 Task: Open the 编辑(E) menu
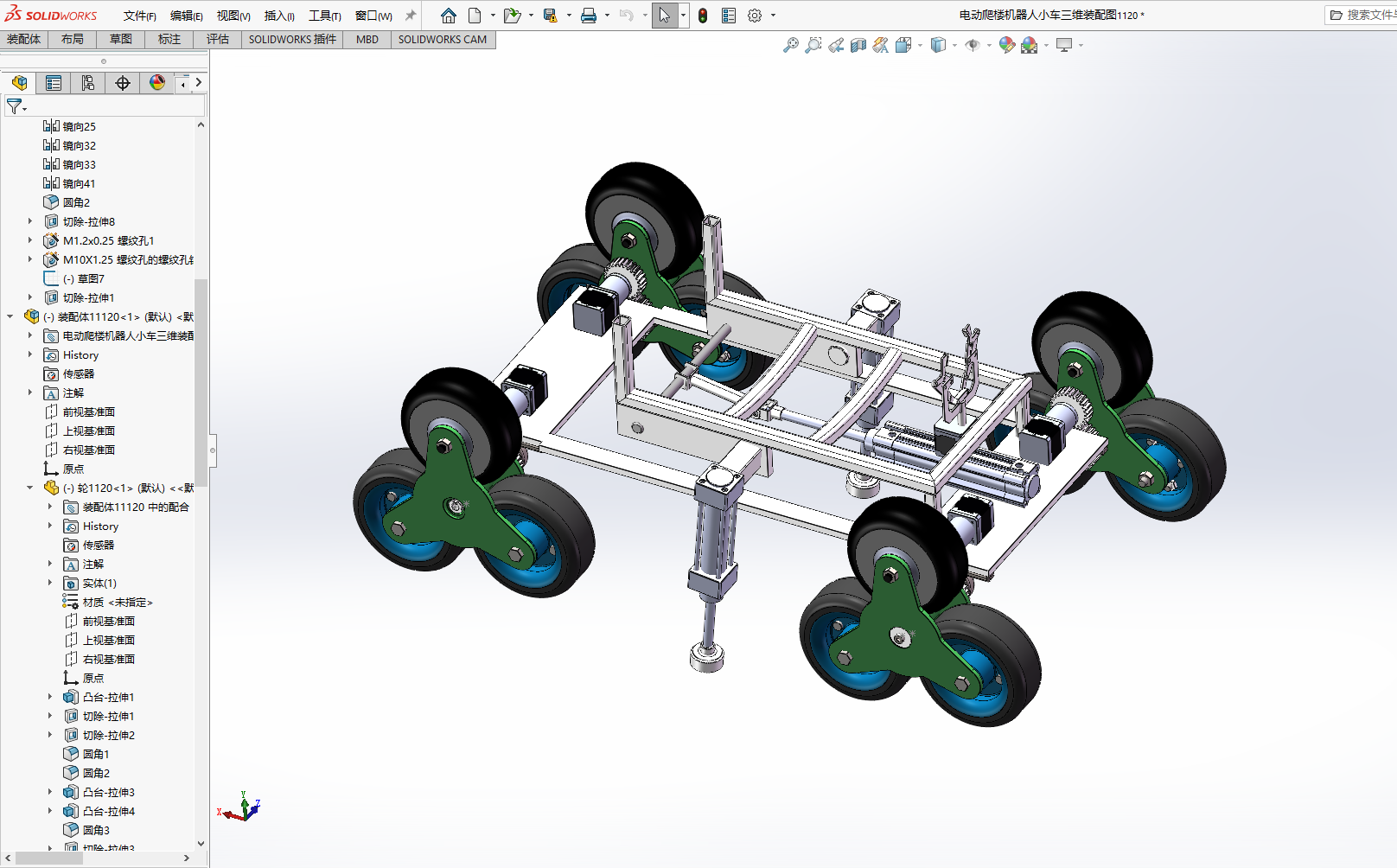click(x=187, y=16)
